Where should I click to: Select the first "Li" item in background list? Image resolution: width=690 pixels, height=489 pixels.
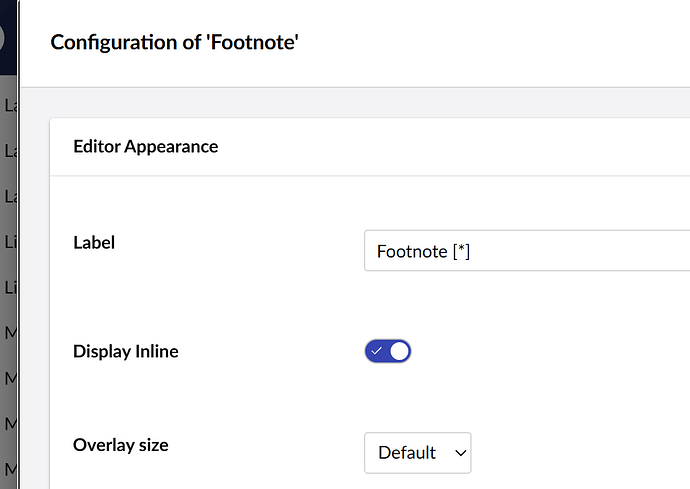point(10,242)
